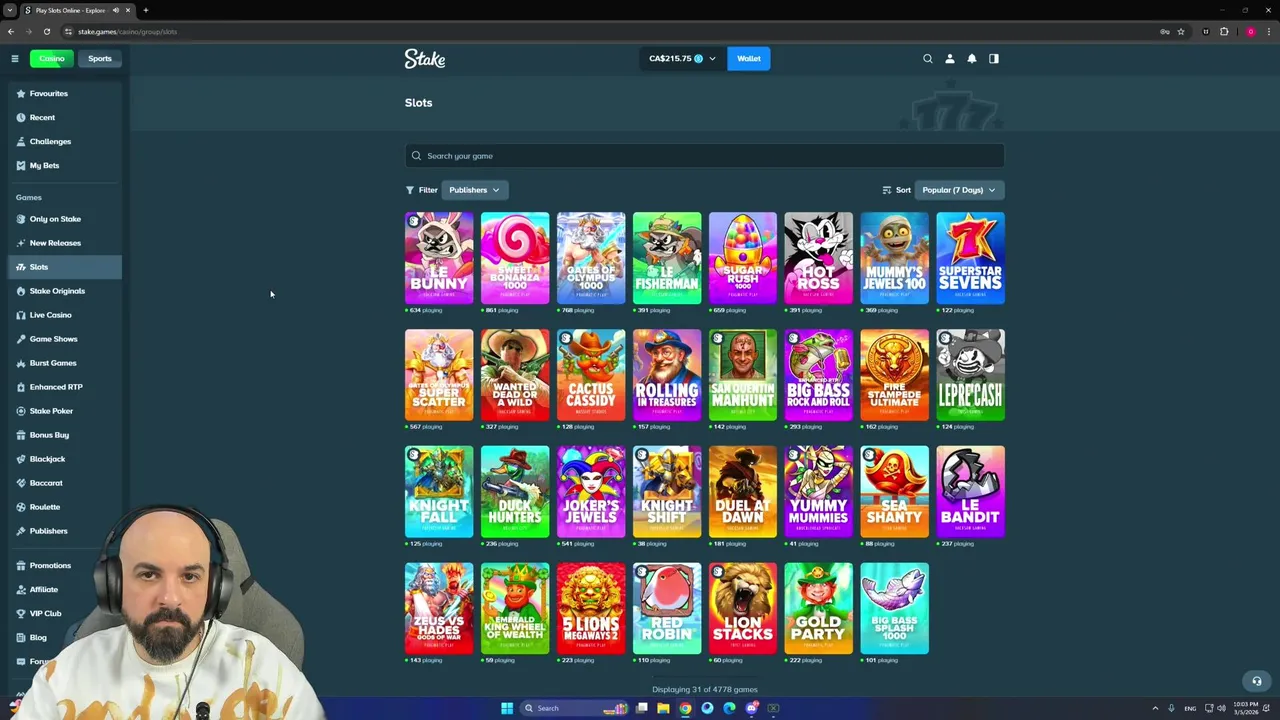Open Superstar Sevens thumbnail
Viewport: 1280px width, 720px height.
pos(971,258)
